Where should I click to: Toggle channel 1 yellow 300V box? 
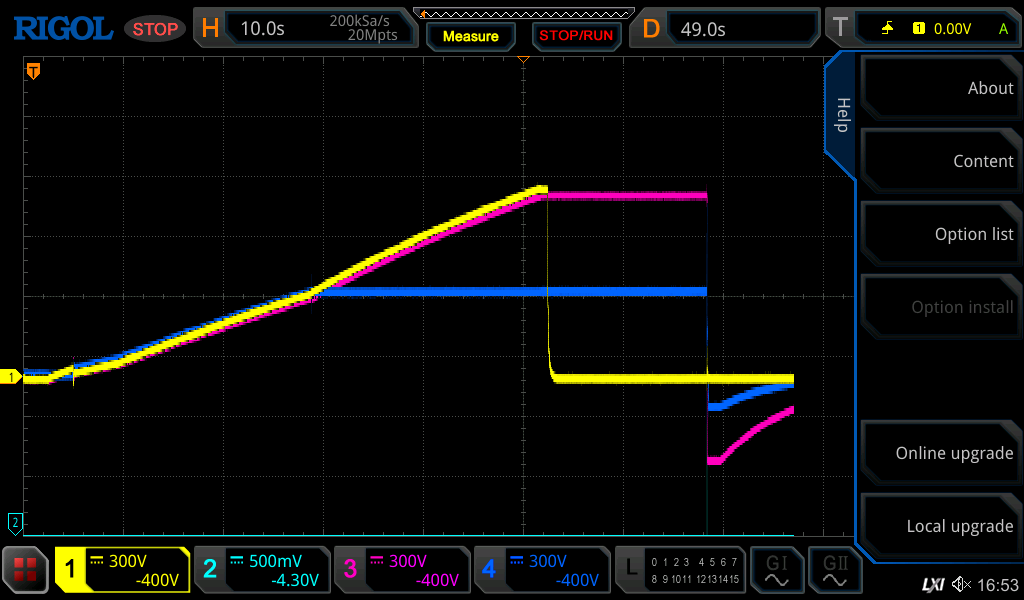pyautogui.click(x=122, y=570)
